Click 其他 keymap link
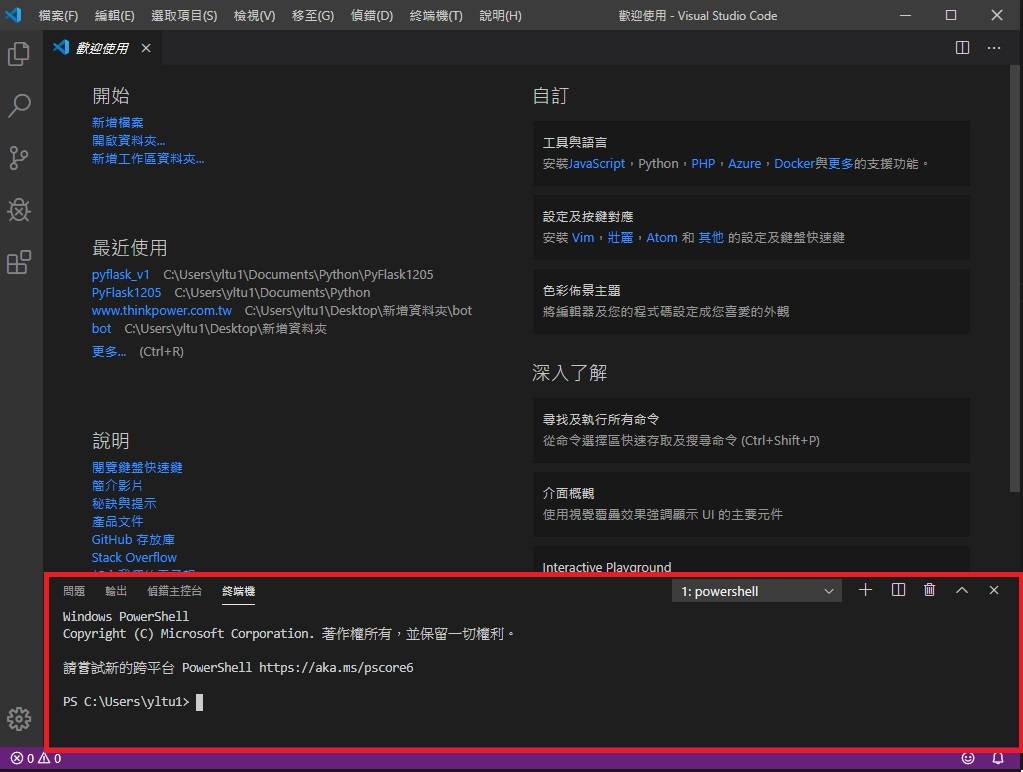 [711, 238]
